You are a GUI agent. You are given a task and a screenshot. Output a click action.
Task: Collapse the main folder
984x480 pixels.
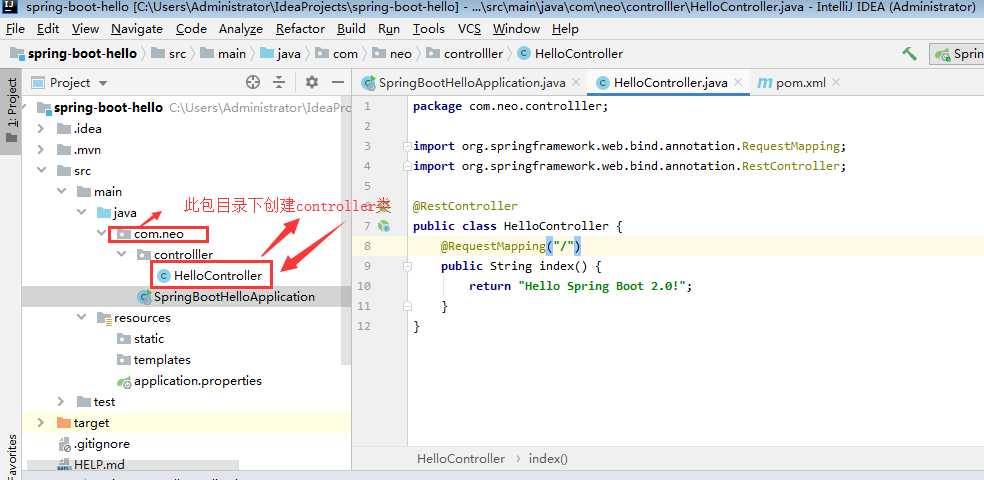61,191
